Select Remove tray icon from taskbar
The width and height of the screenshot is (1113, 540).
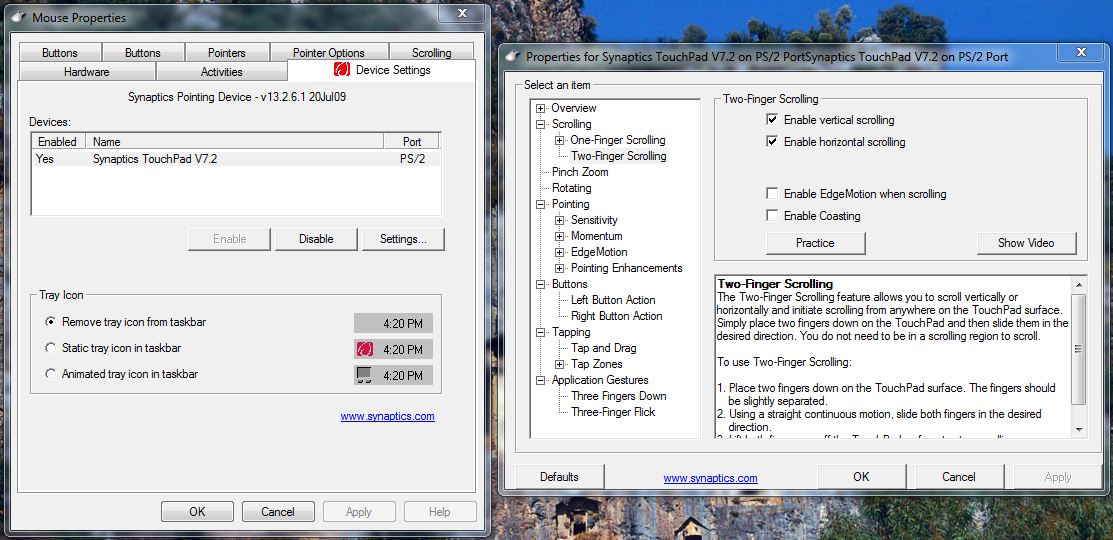(50, 322)
